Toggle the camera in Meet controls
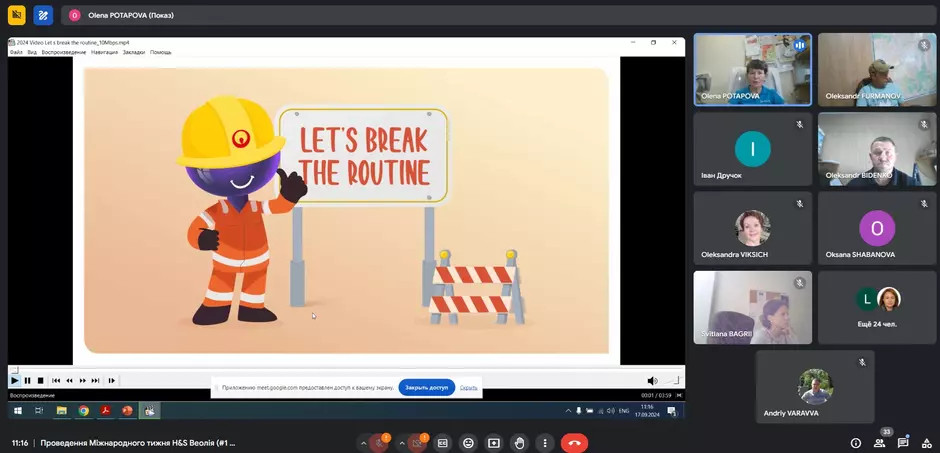The height and width of the screenshot is (453, 940). (x=418, y=443)
